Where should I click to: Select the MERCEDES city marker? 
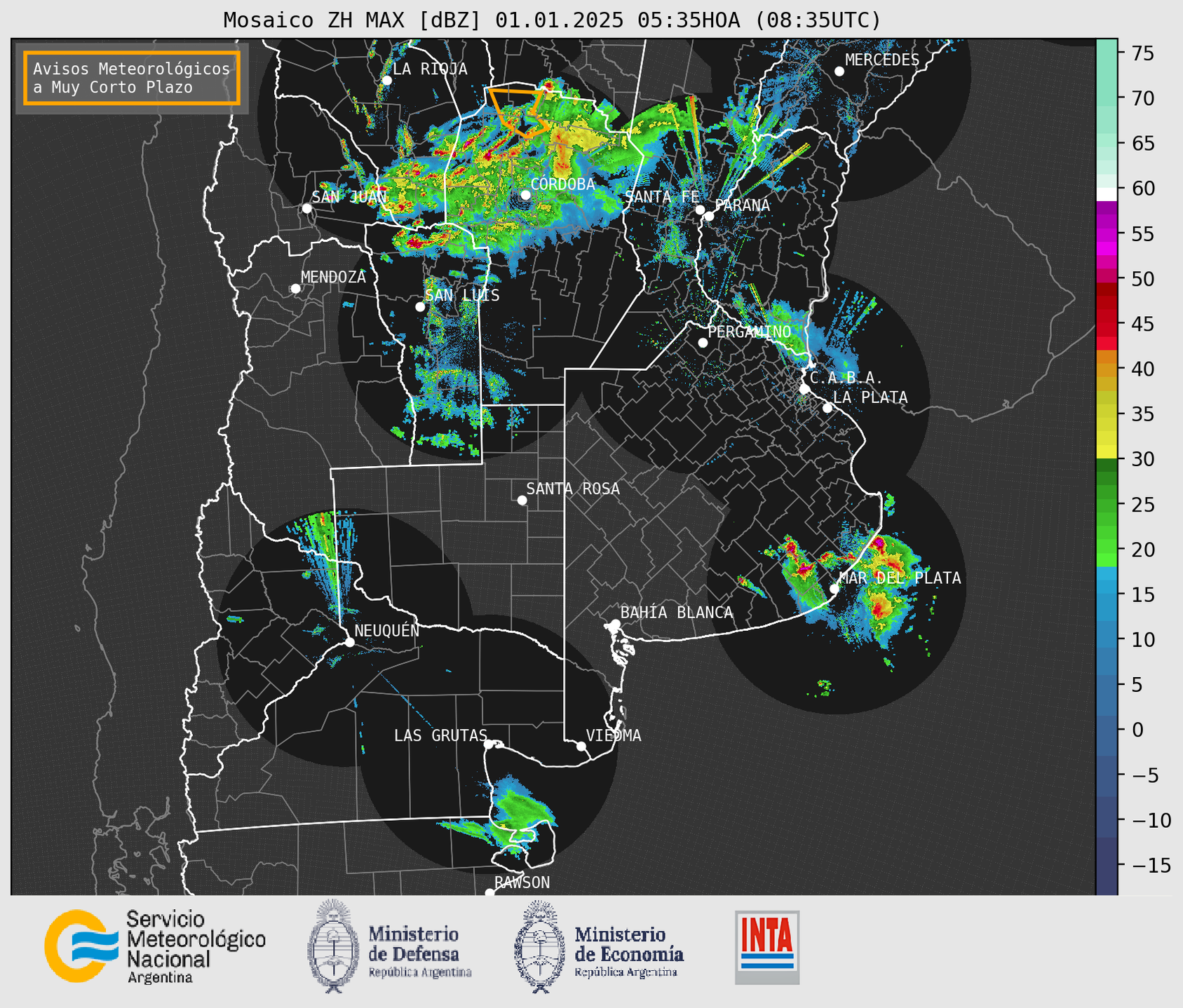coord(839,71)
